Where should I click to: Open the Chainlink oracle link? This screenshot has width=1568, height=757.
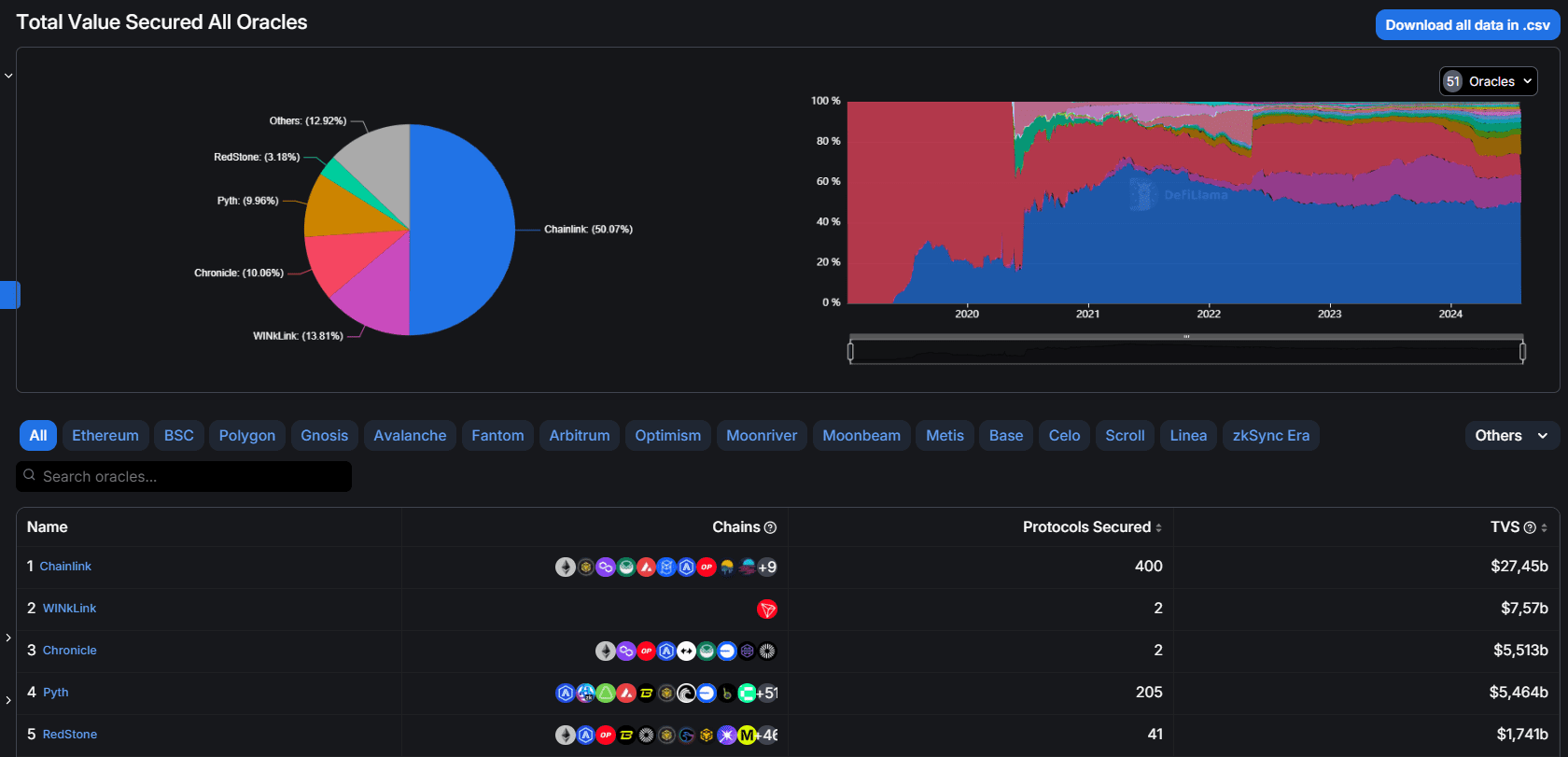[65, 567]
